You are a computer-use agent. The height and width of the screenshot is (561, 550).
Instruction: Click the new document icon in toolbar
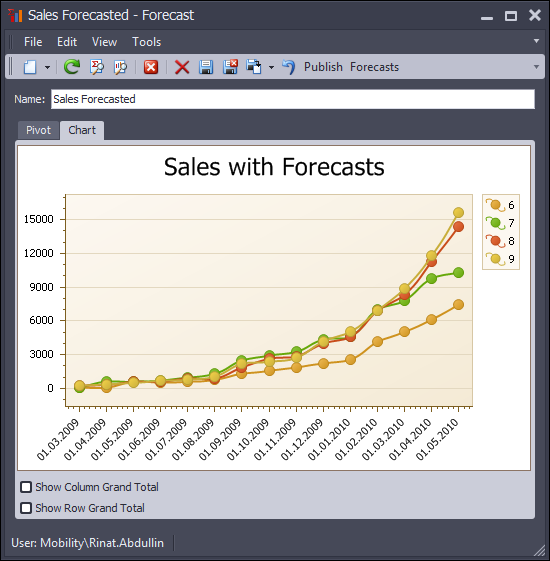coord(30,67)
